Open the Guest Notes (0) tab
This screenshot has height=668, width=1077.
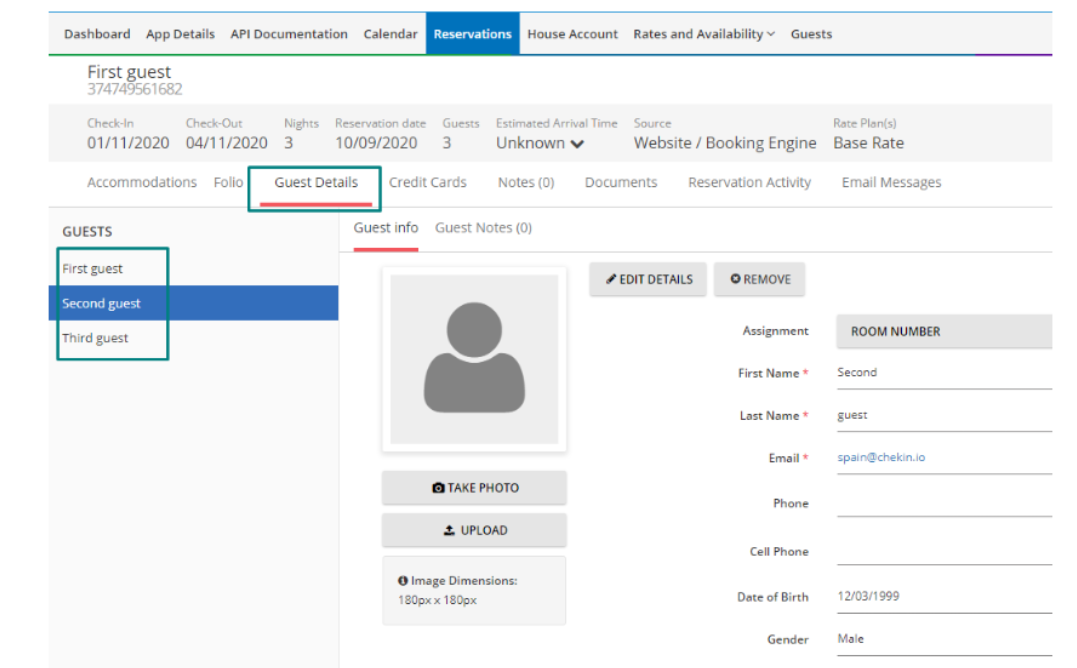pos(483,228)
